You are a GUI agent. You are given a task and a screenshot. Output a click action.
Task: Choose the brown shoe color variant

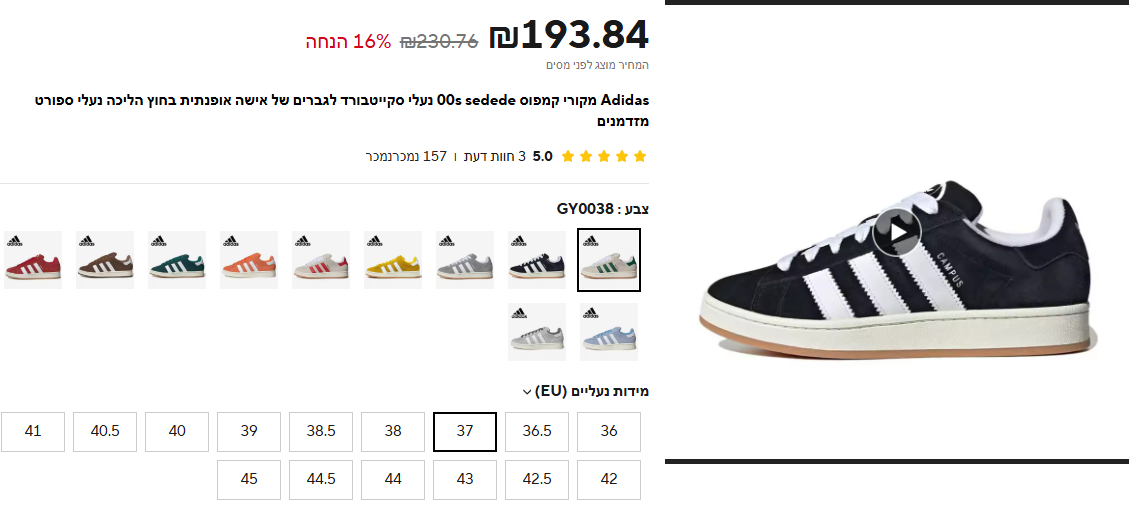pyautogui.click(x=105, y=260)
